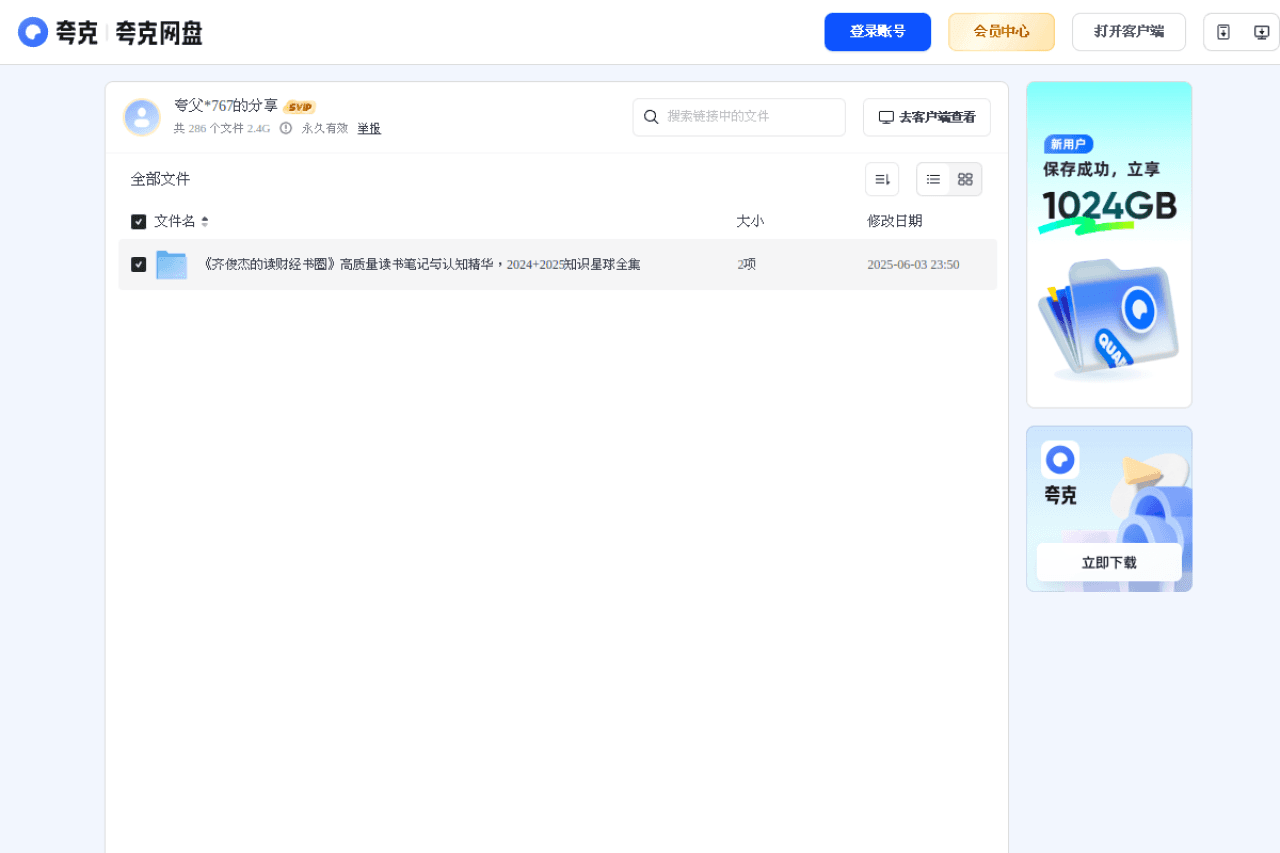Screen dimensions: 1280x853
Task: Open the file sorting icon
Action: point(881,178)
